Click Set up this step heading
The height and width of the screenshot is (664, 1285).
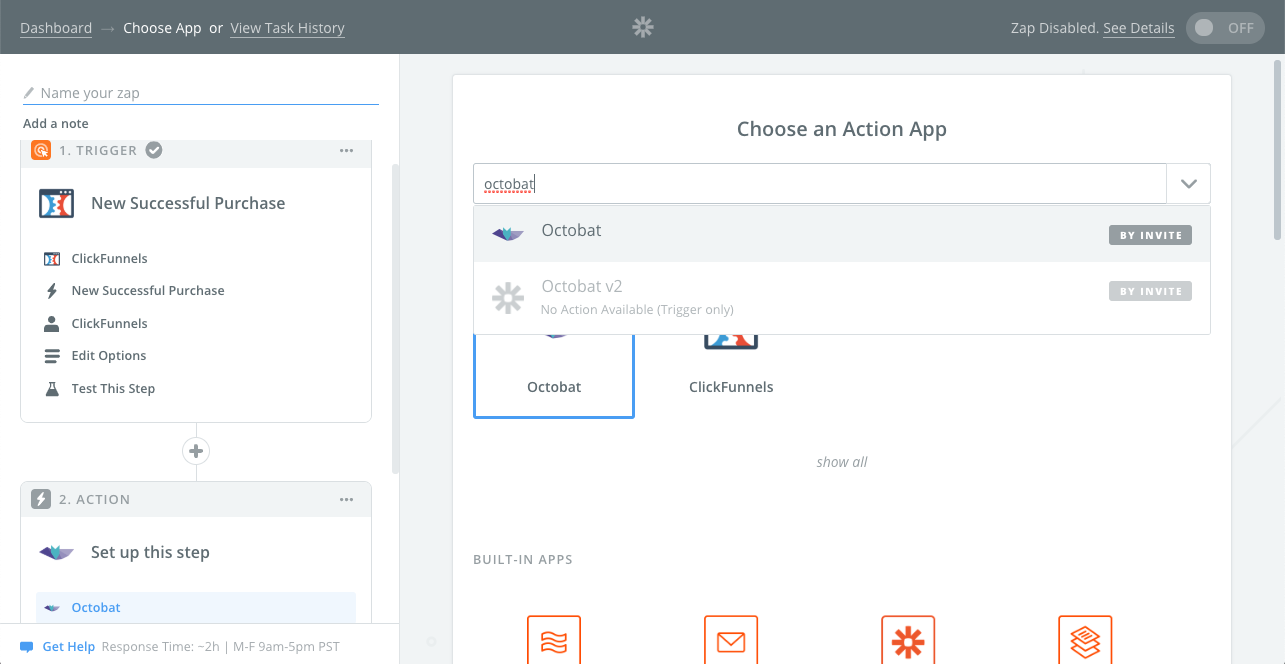coord(150,552)
